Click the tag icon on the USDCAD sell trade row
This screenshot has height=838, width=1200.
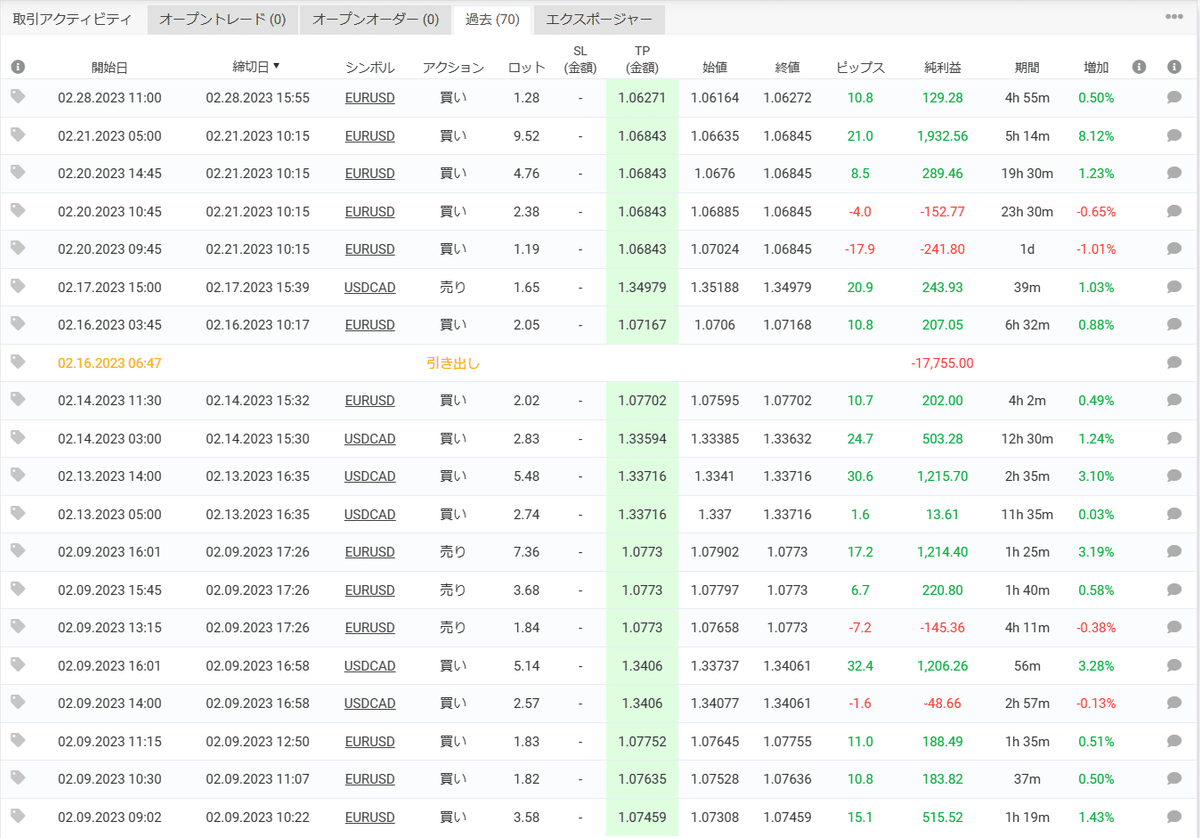[17, 287]
